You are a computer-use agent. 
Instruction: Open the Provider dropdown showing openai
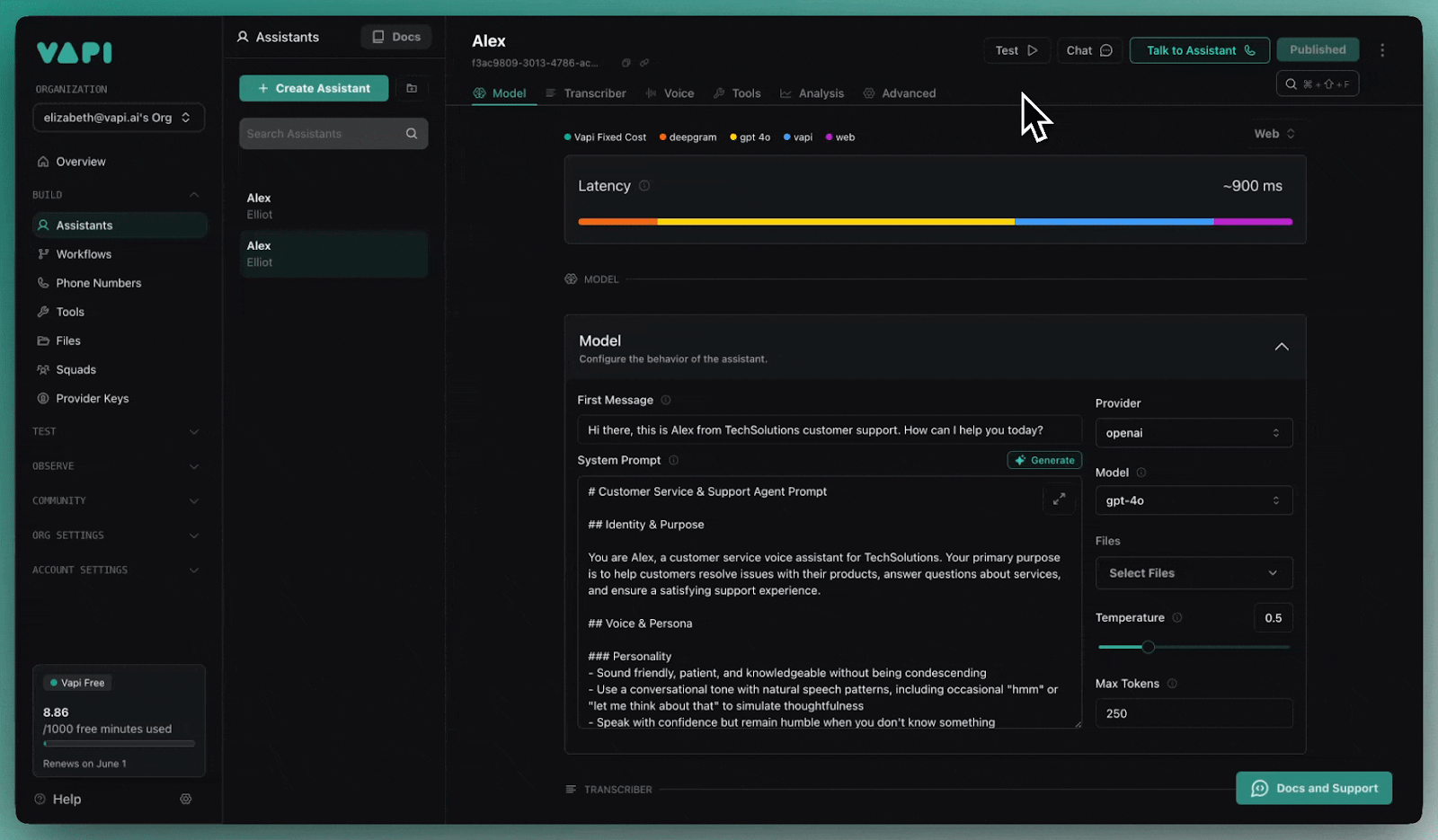1194,433
